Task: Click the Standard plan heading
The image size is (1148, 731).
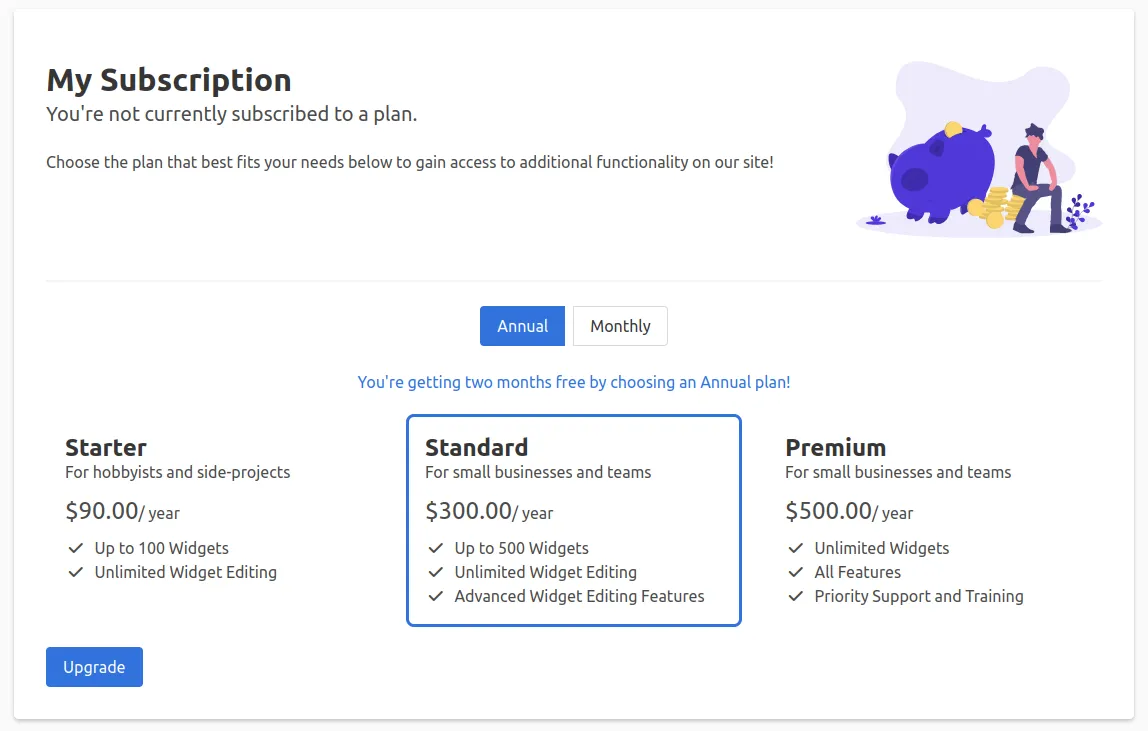Action: (477, 447)
